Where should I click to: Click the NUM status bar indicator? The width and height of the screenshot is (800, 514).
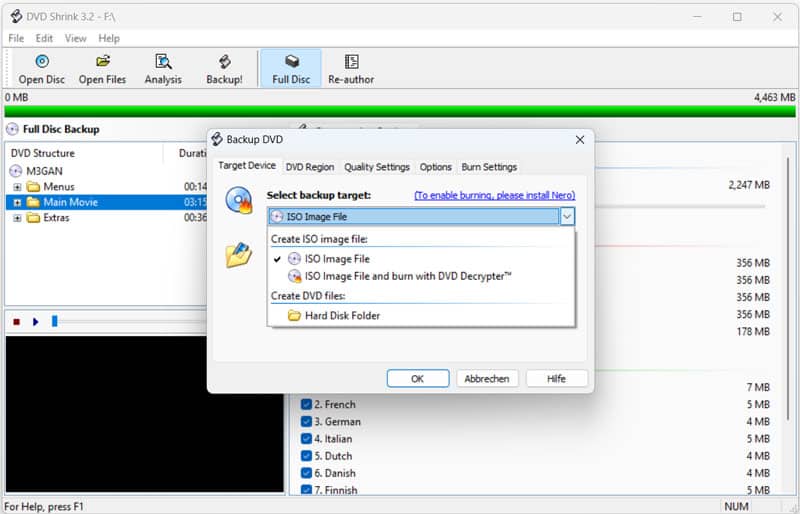(x=736, y=506)
